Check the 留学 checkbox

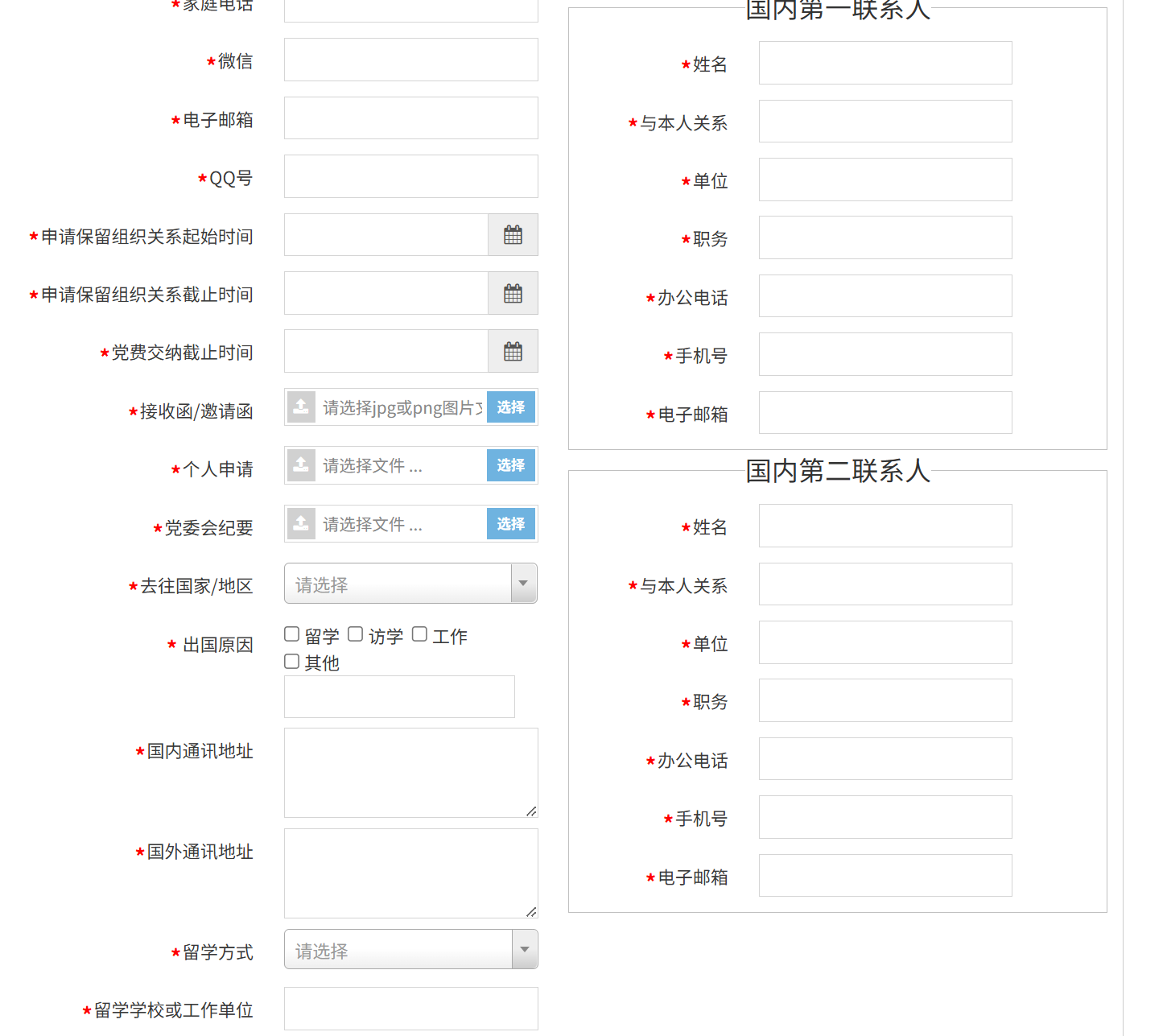tap(292, 635)
